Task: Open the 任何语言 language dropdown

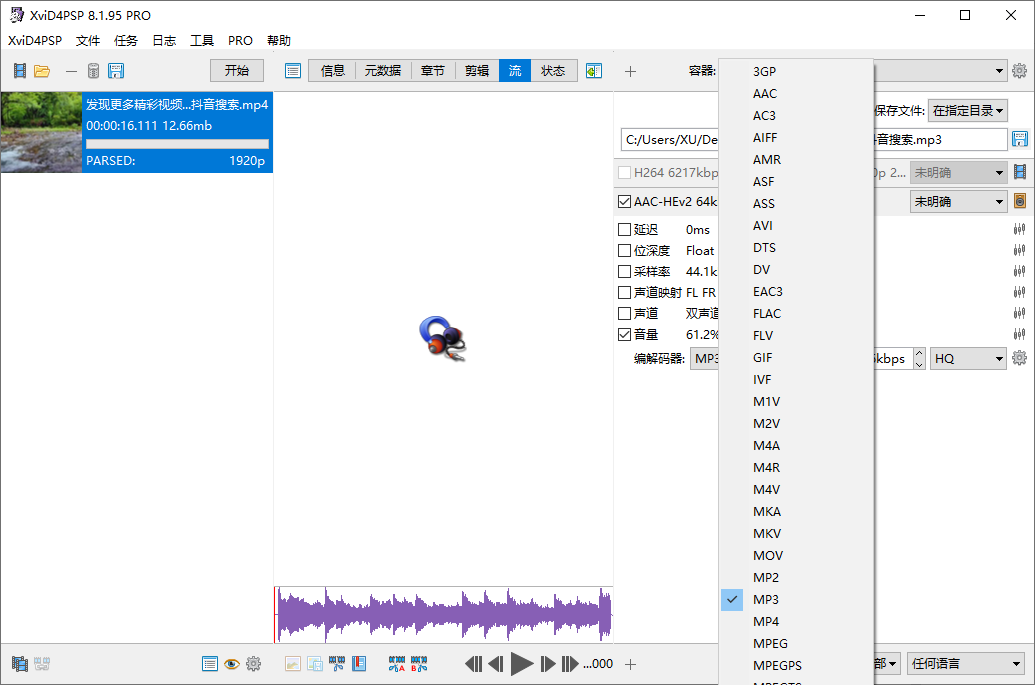Action: 966,664
